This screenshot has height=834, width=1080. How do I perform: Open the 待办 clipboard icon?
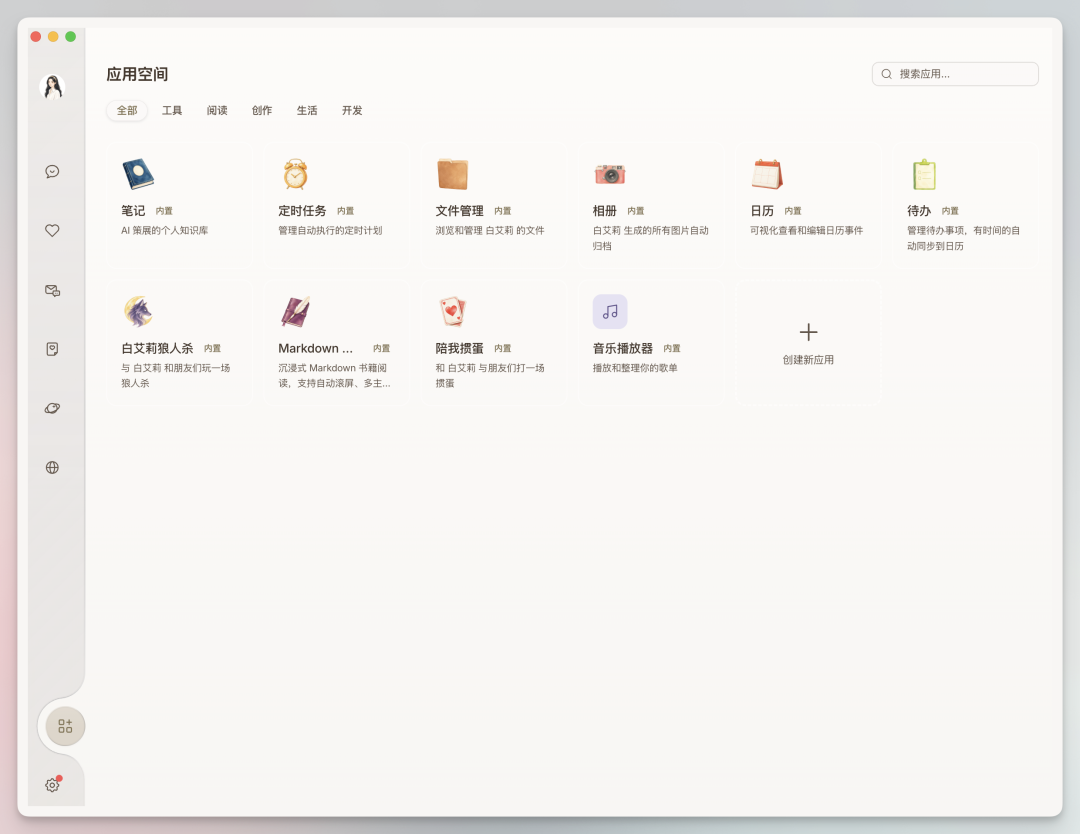click(924, 174)
